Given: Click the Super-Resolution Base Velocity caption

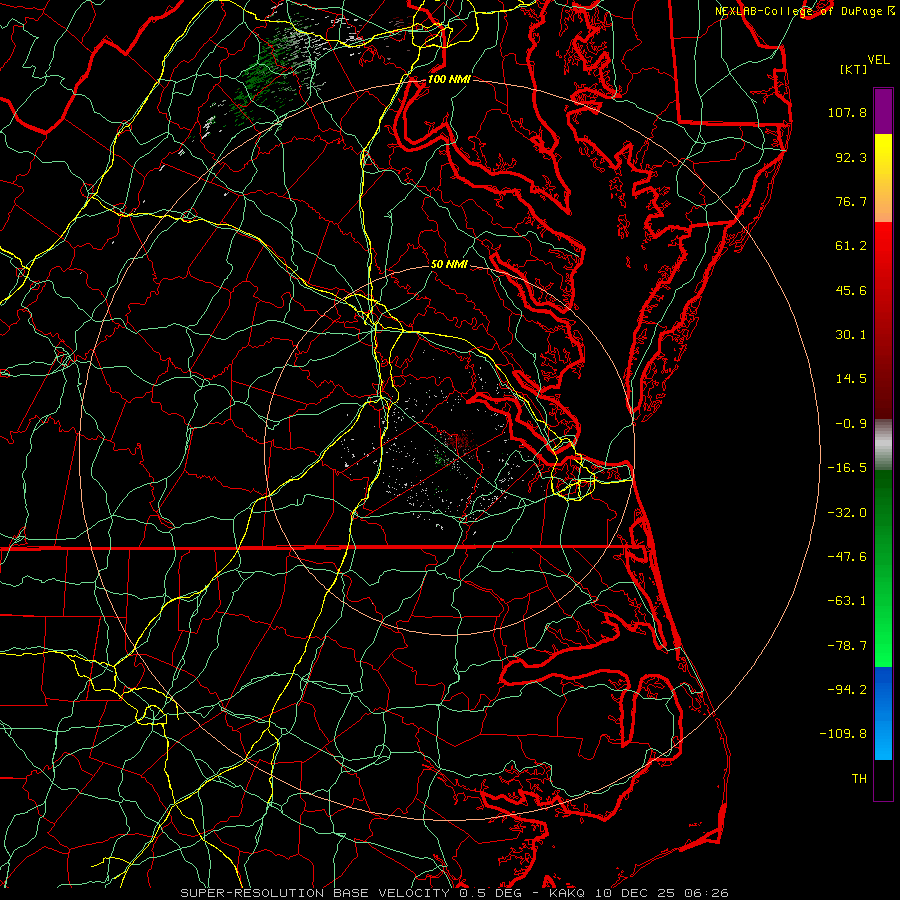Looking at the screenshot, I should (455, 893).
